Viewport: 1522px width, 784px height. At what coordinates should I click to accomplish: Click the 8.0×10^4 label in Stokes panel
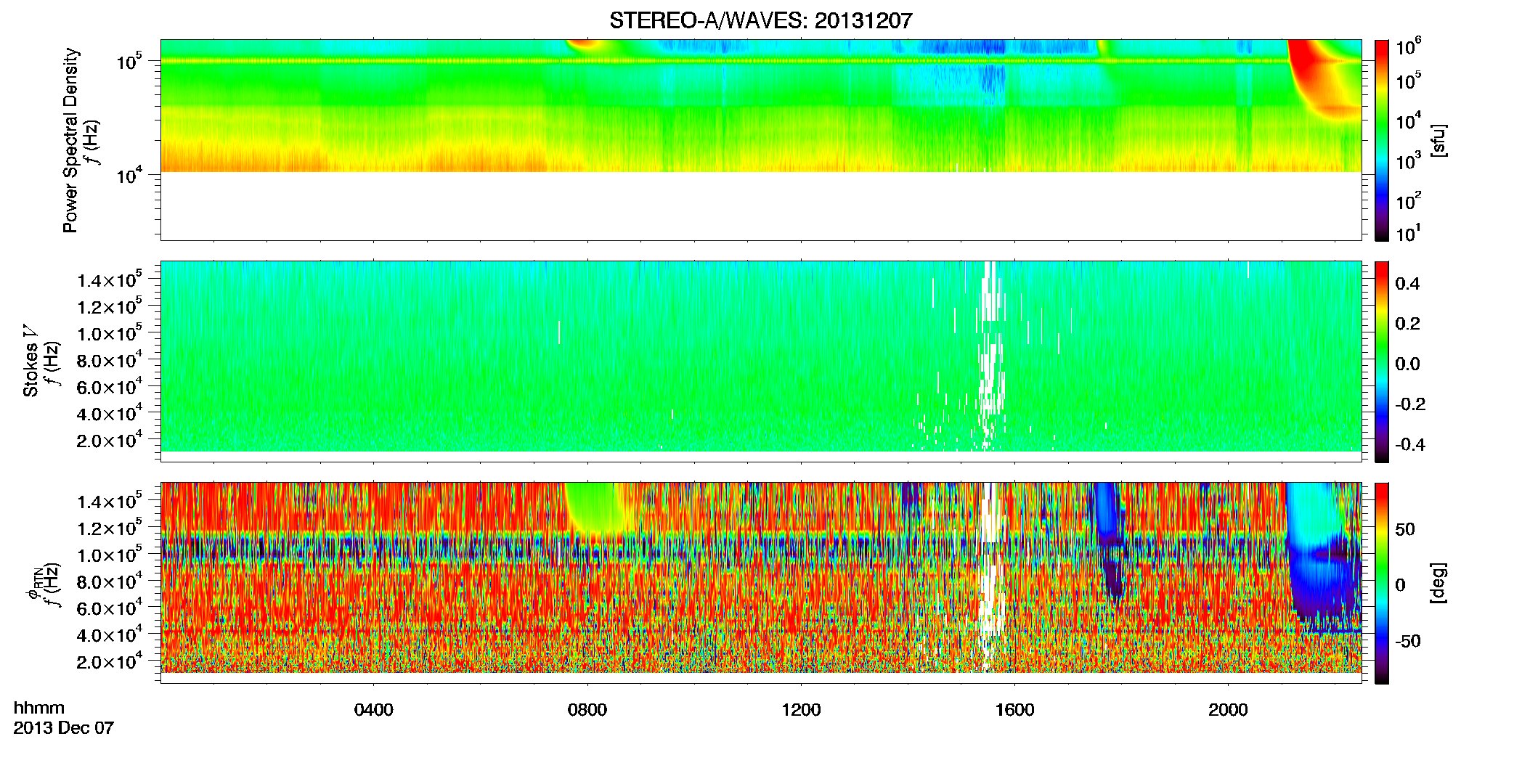click(x=110, y=360)
